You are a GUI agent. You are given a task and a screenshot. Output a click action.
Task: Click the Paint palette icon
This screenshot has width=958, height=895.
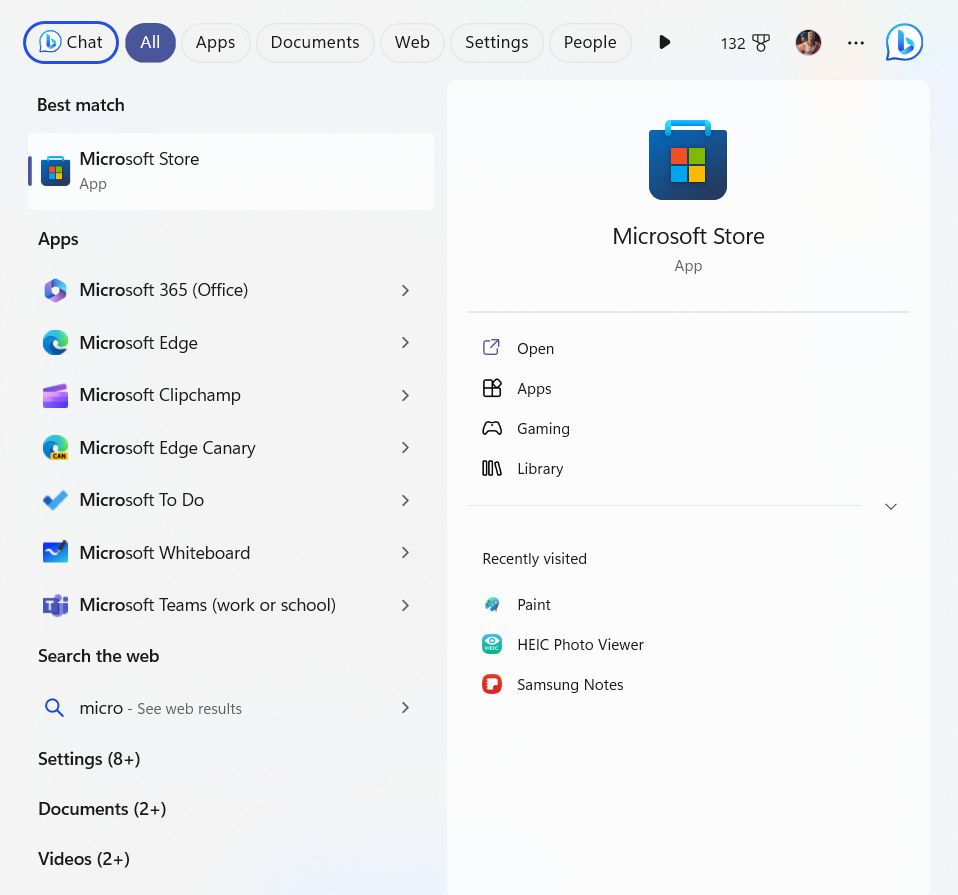point(492,604)
